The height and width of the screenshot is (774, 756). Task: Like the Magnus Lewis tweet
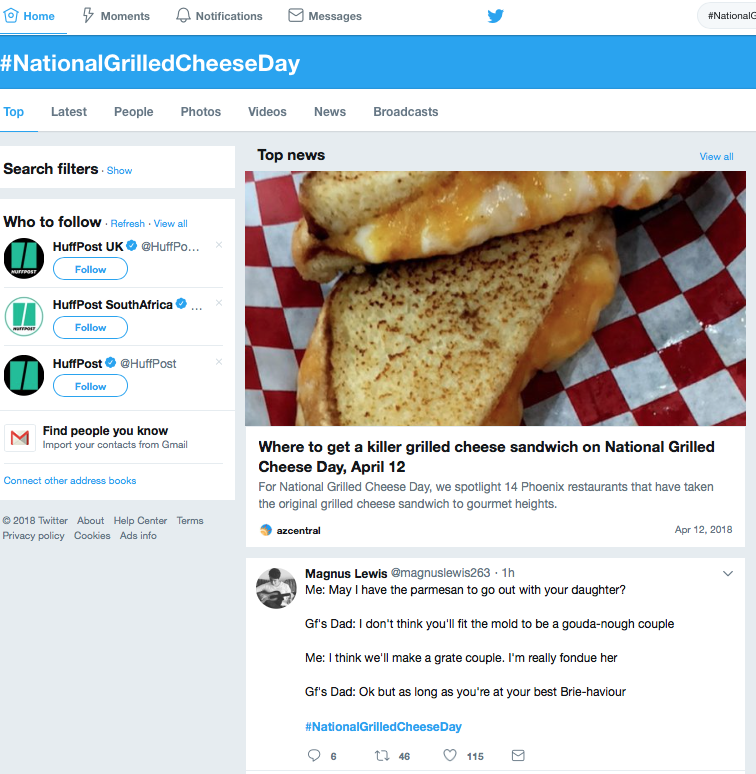tap(450, 755)
